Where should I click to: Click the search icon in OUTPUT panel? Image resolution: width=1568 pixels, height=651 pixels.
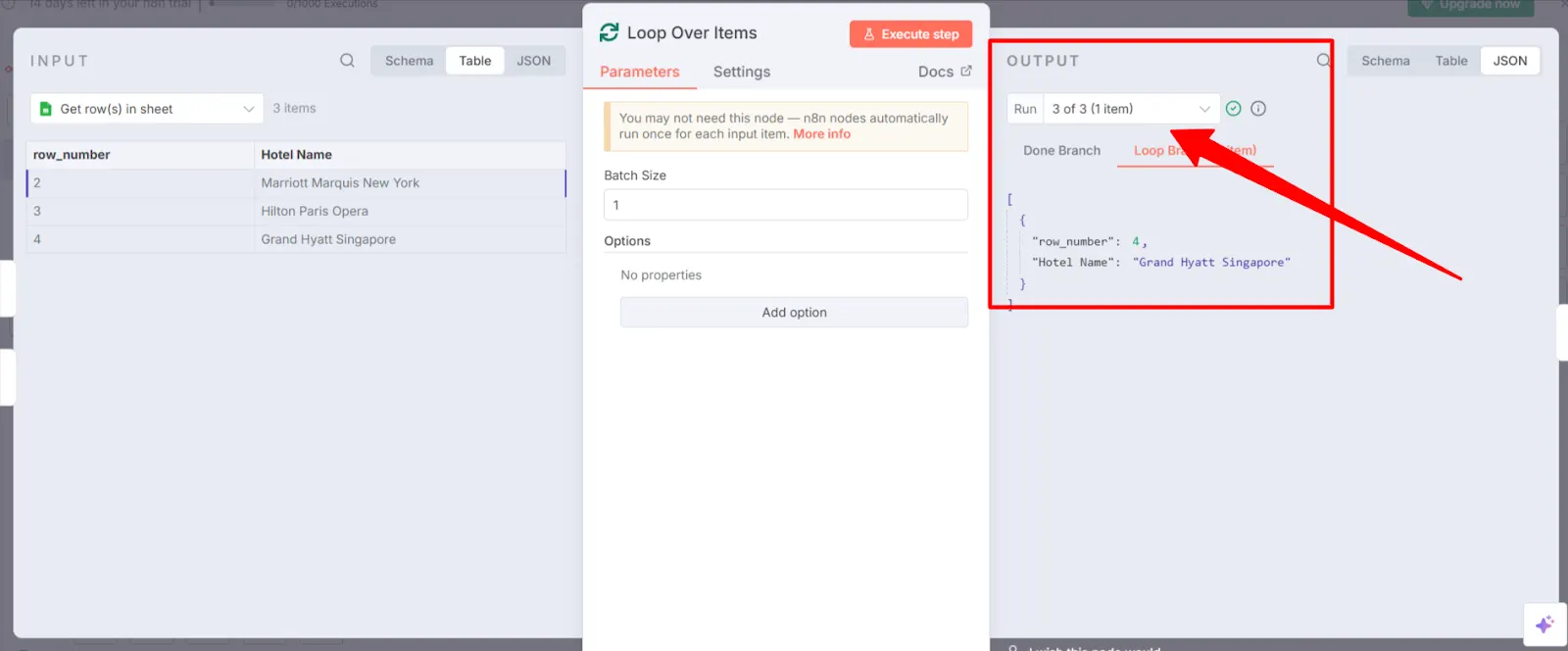[1323, 61]
